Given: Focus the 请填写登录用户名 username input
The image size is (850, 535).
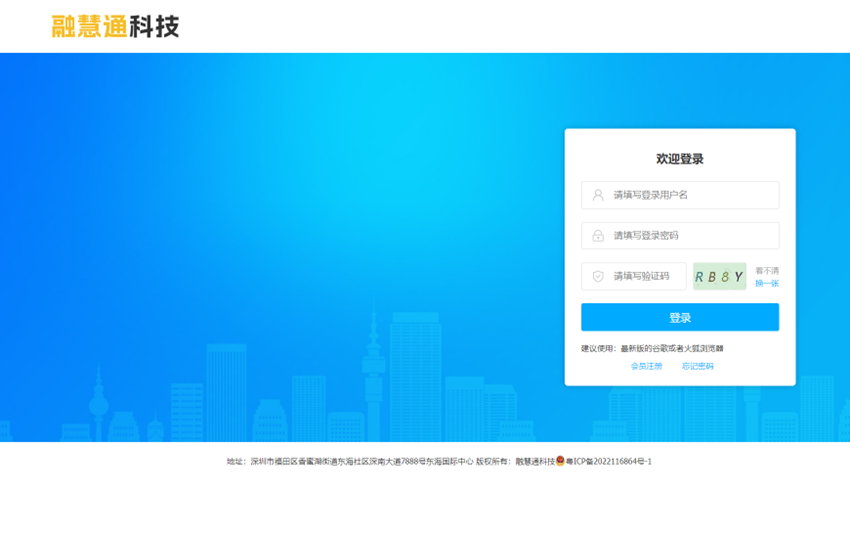Looking at the screenshot, I should [x=690, y=195].
